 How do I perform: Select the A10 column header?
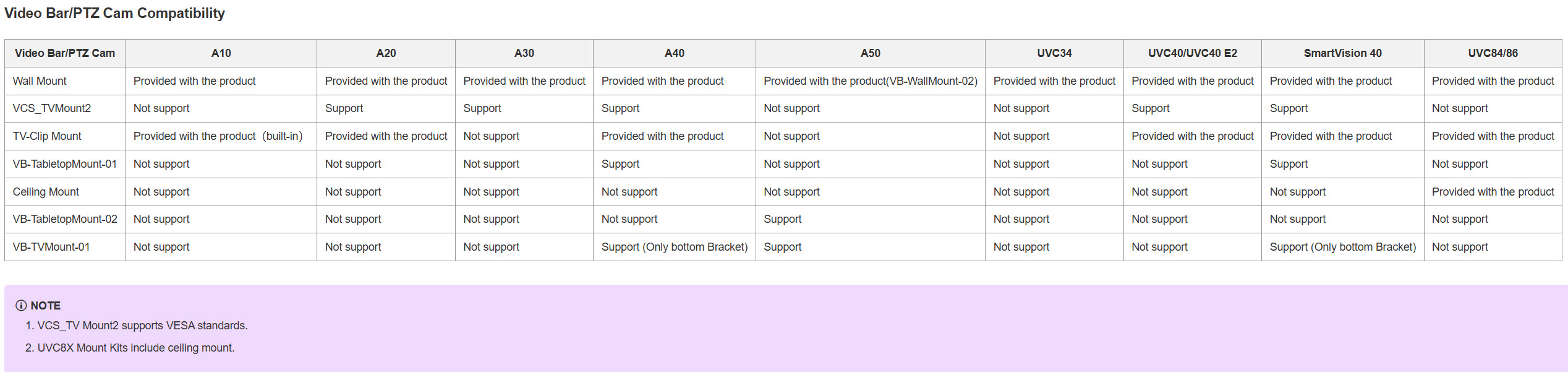(221, 53)
